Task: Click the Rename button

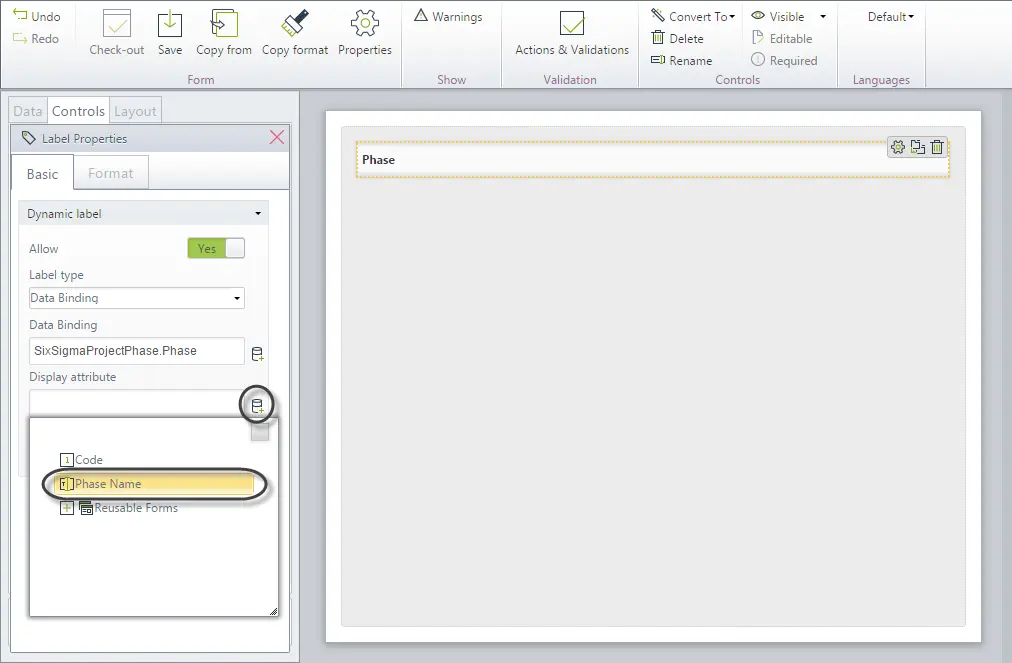Action: point(682,61)
